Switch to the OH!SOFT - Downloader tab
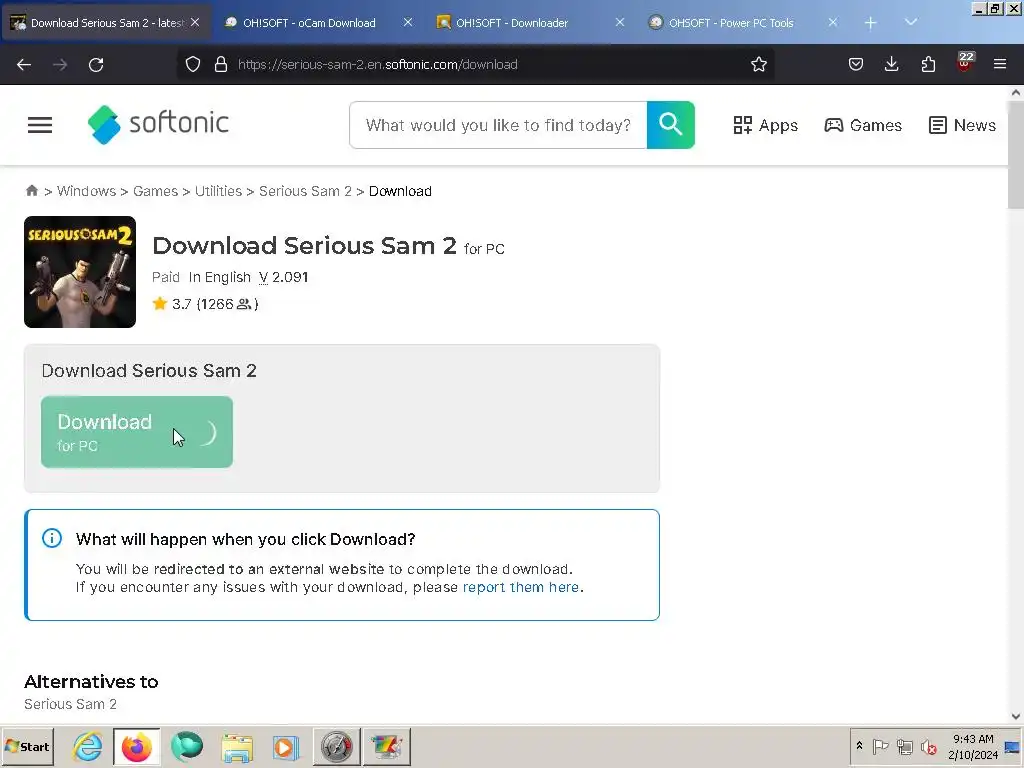This screenshot has width=1024, height=768. tap(511, 23)
